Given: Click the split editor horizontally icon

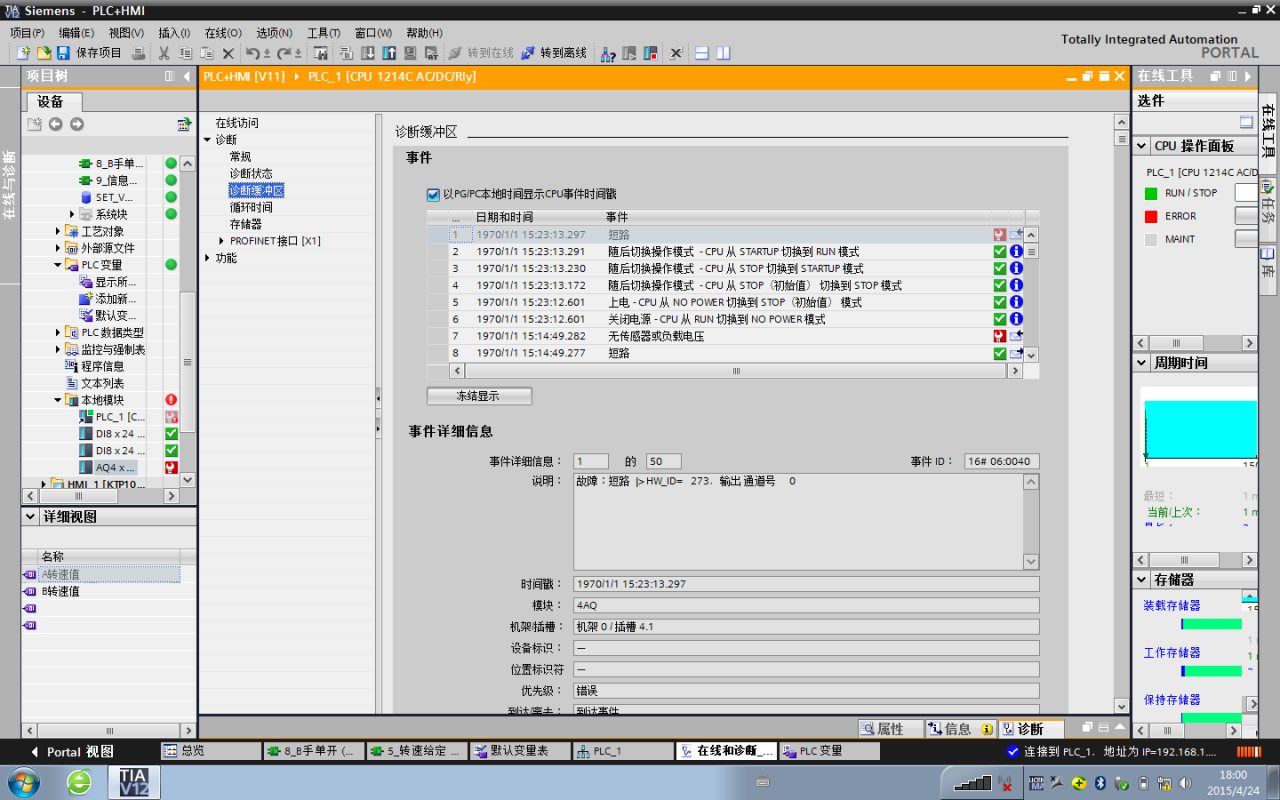Looking at the screenshot, I should [702, 53].
